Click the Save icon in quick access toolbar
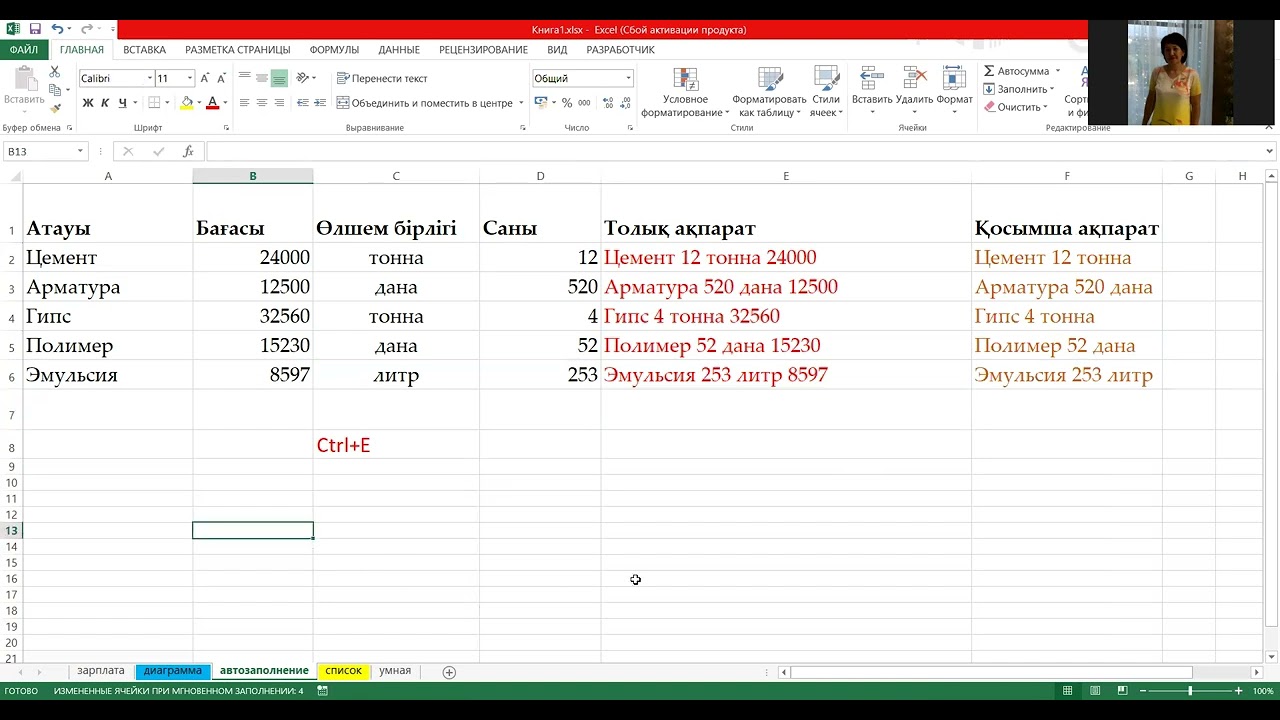The height and width of the screenshot is (720, 1280). coord(35,29)
